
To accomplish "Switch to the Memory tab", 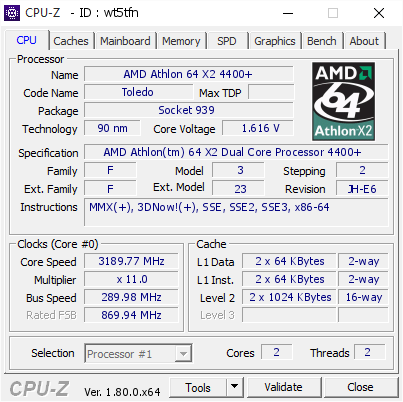I will coord(181,41).
